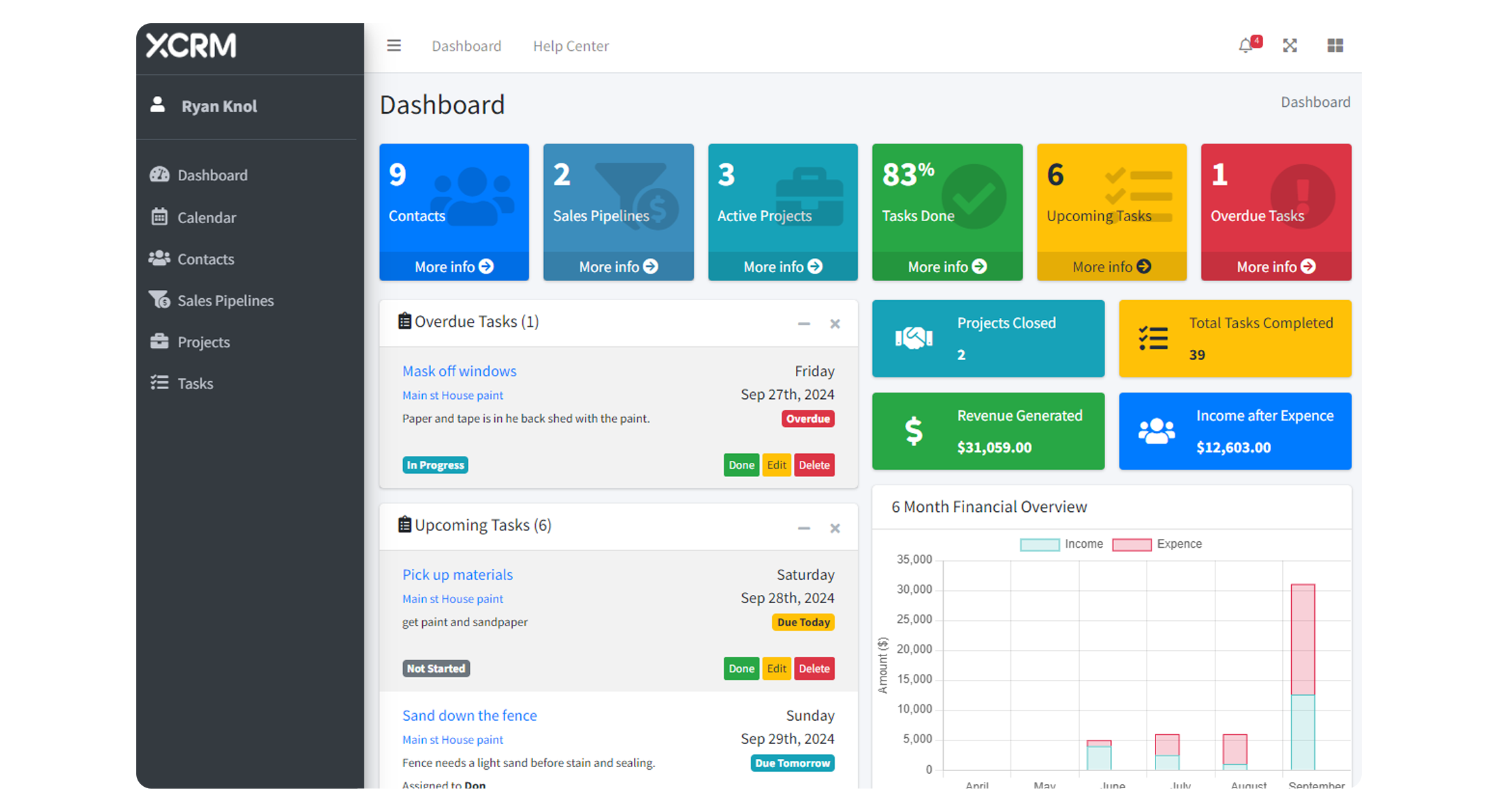The height and width of the screenshot is (812, 1498).
Task: Click the Ryan Knol profile icon
Action: tap(159, 105)
